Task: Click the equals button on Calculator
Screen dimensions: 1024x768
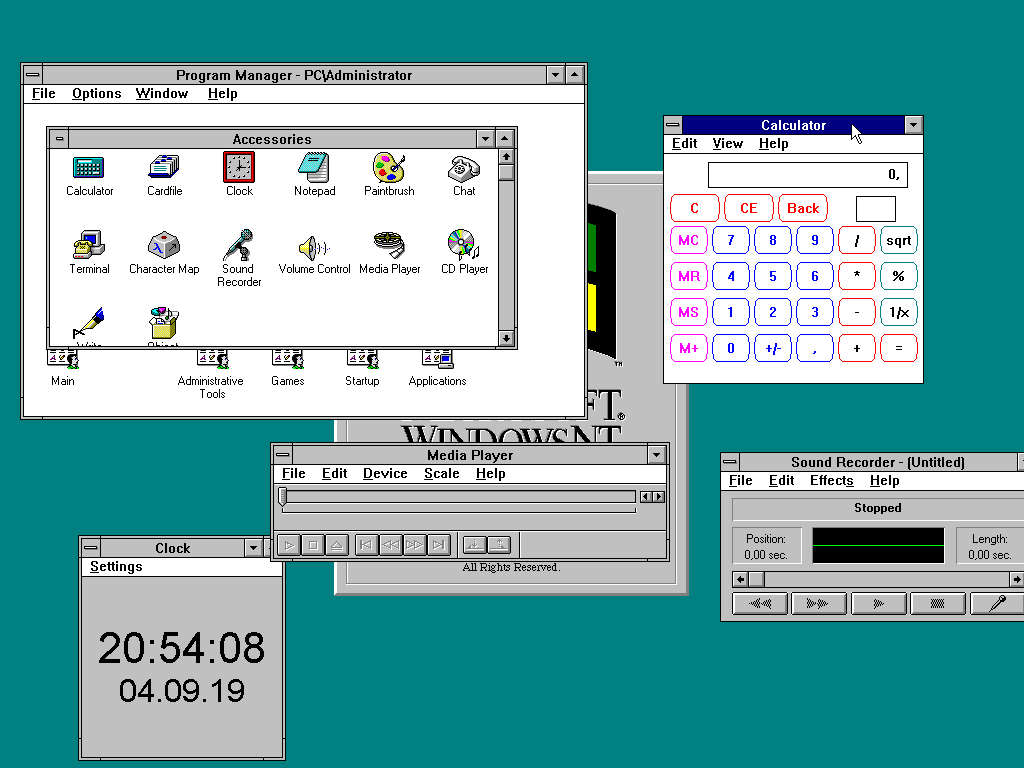Action: (899, 348)
